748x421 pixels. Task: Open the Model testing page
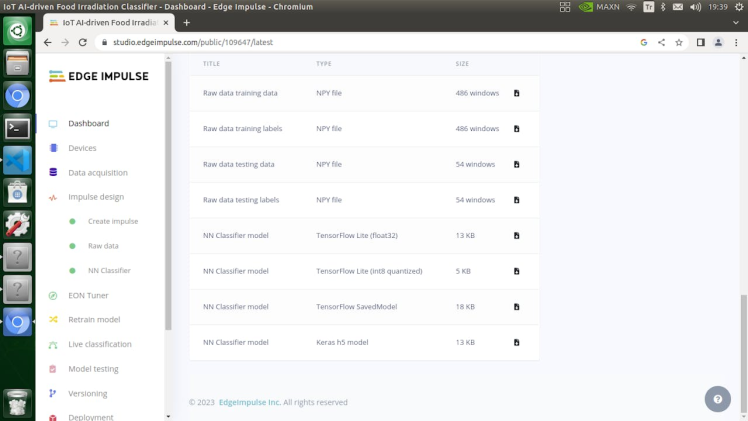coord(93,369)
